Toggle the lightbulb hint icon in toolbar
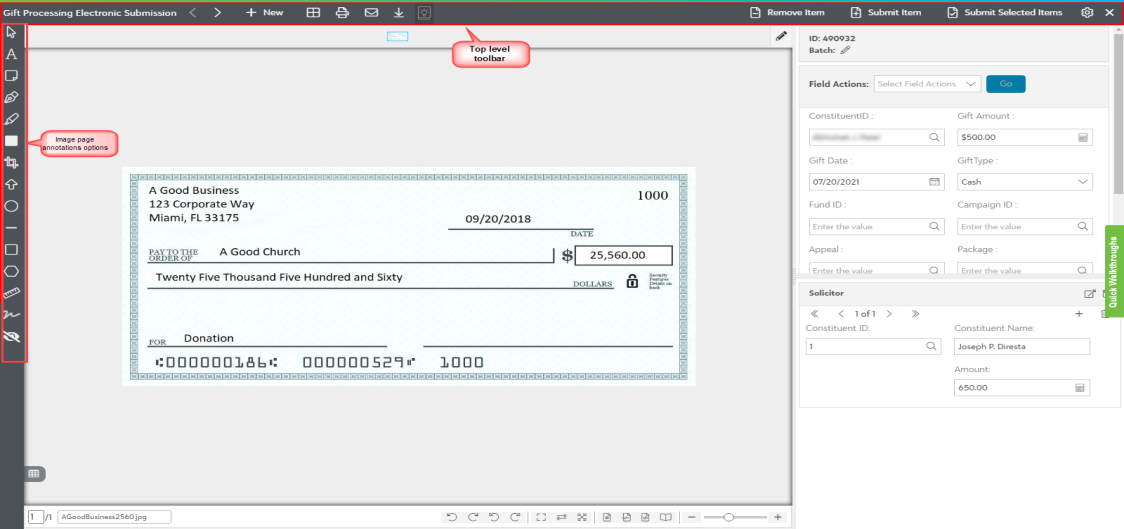This screenshot has width=1124, height=529. click(x=425, y=13)
